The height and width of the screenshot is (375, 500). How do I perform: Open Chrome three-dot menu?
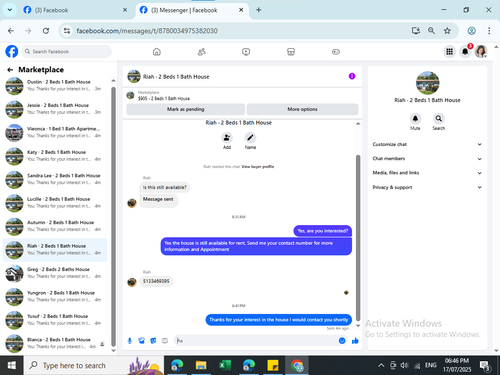(489, 31)
